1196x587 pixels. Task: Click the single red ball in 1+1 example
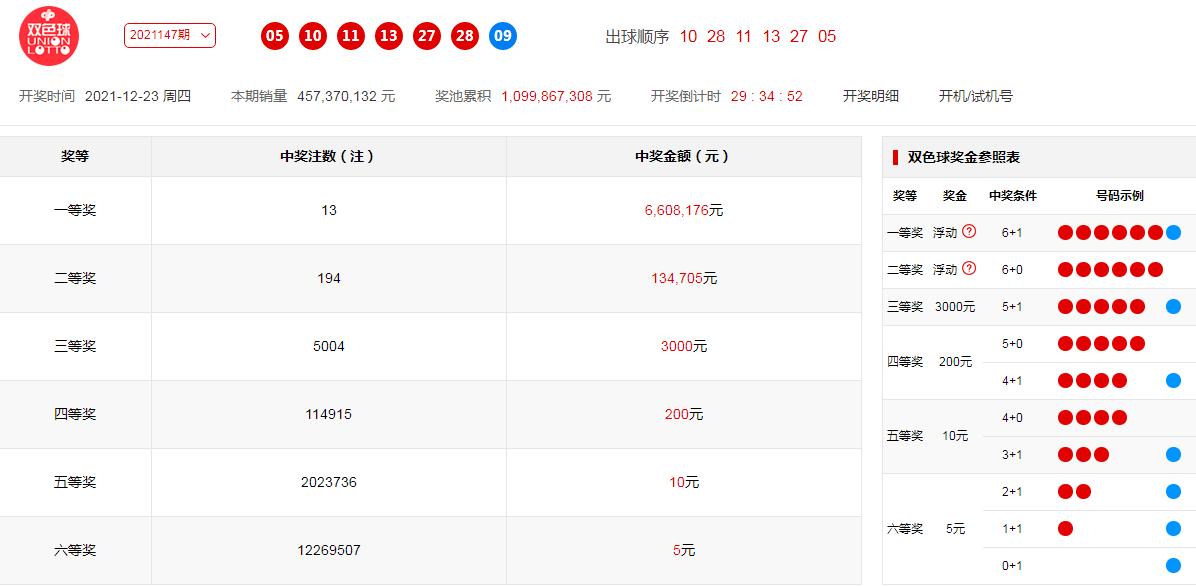(x=1066, y=528)
